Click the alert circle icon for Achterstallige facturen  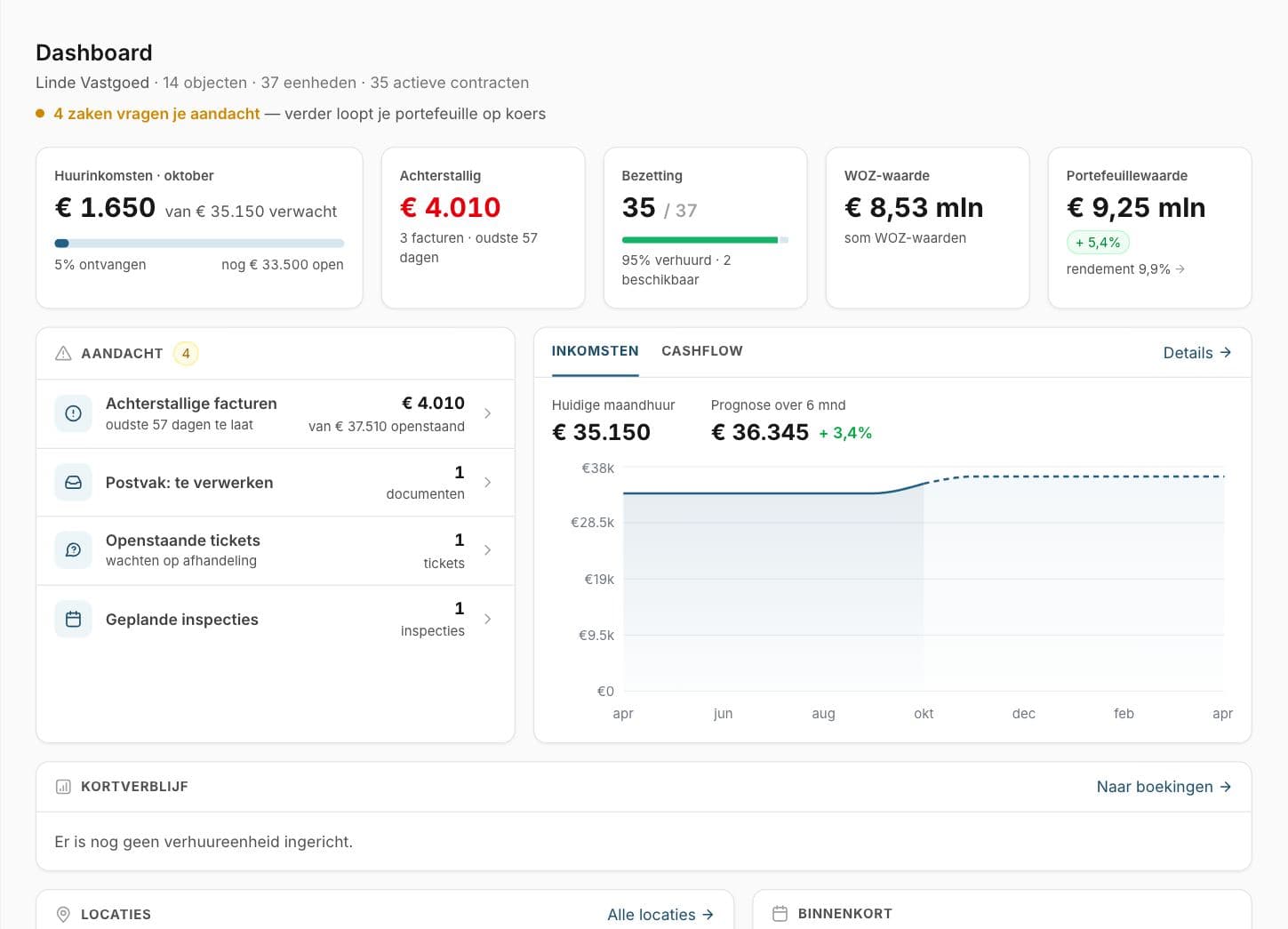(73, 413)
